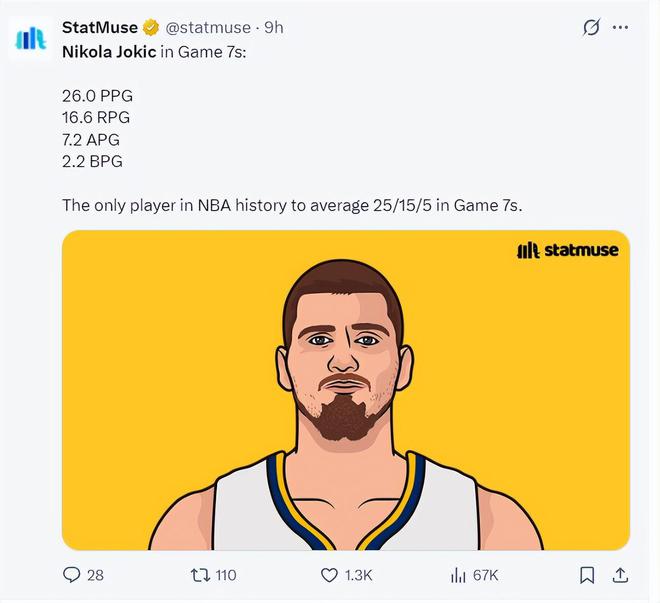Bookmark this StatMuse post
This screenshot has width=660, height=603.
click(x=587, y=575)
